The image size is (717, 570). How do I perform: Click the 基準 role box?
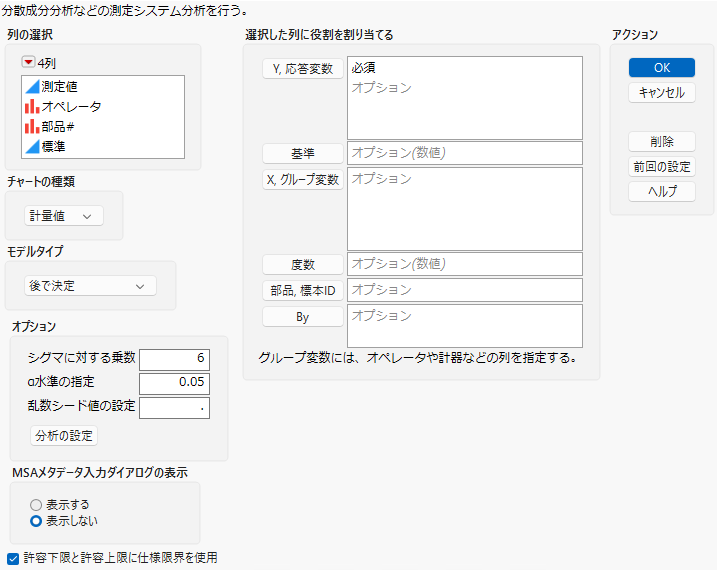click(465, 153)
